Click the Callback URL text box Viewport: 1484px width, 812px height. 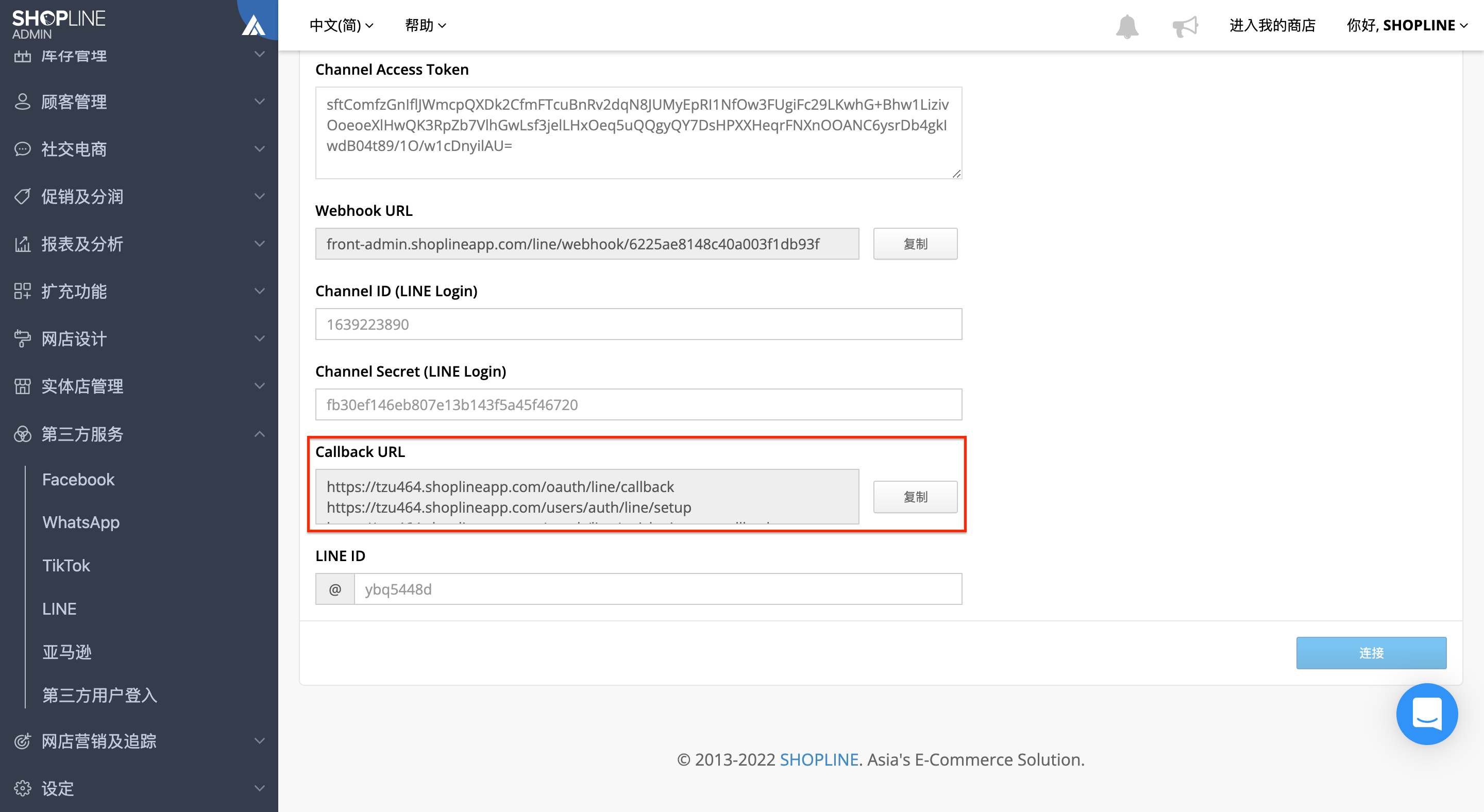587,496
